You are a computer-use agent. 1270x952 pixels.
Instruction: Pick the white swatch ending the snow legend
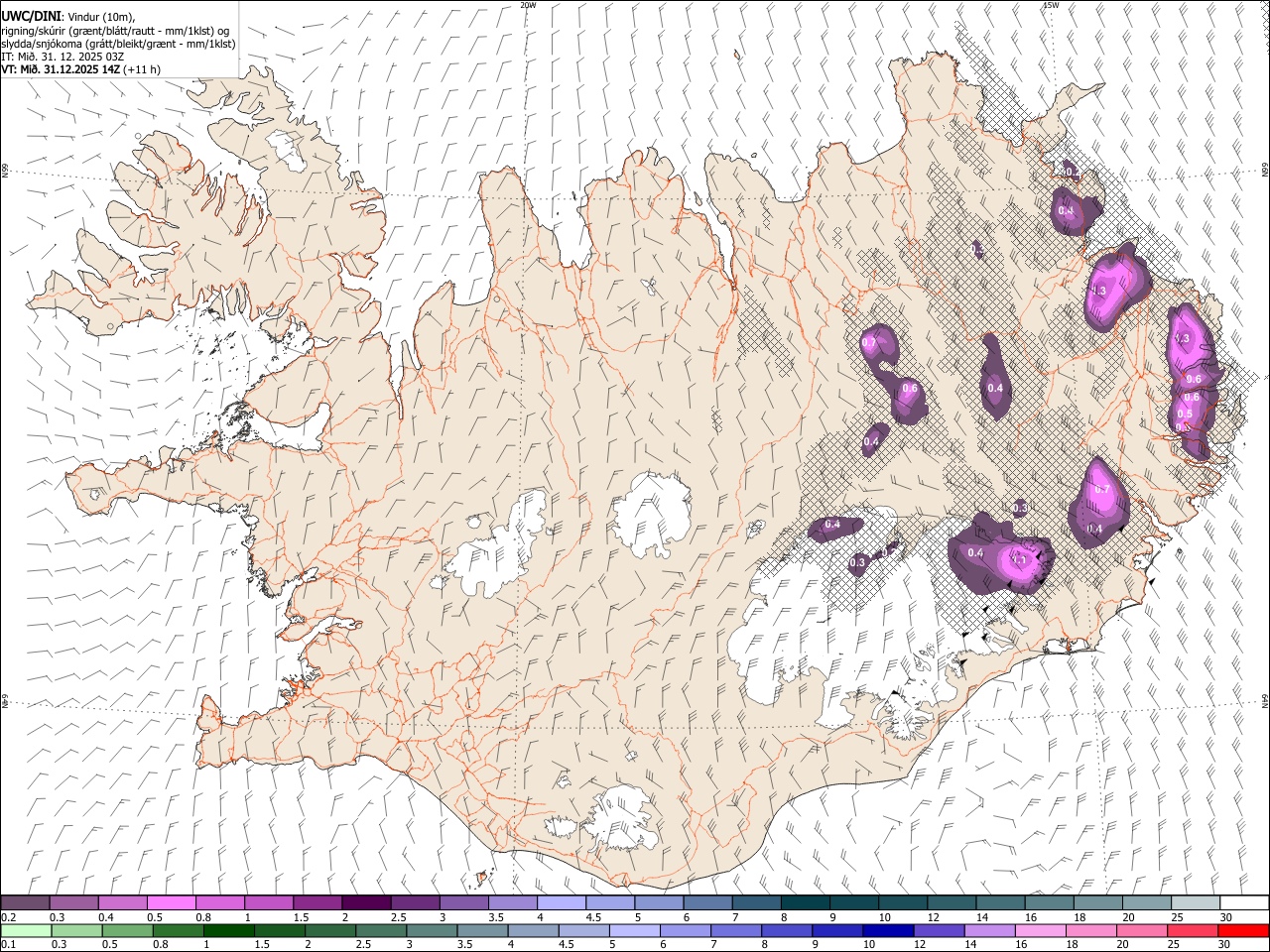[x=1244, y=902]
